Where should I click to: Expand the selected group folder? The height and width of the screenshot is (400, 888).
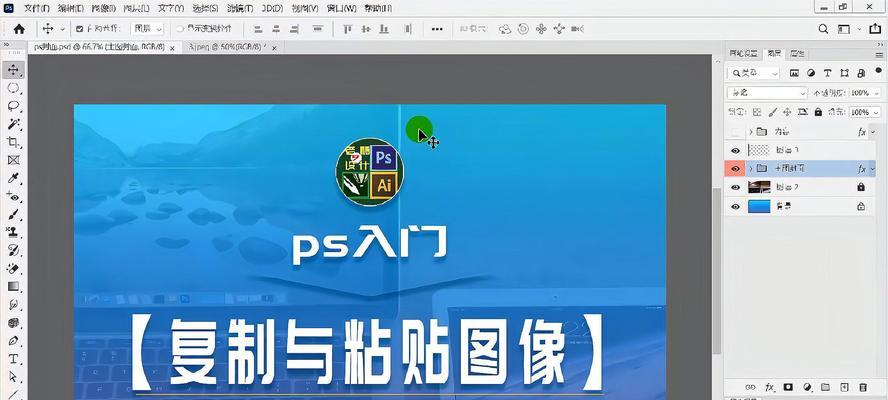[x=751, y=169]
